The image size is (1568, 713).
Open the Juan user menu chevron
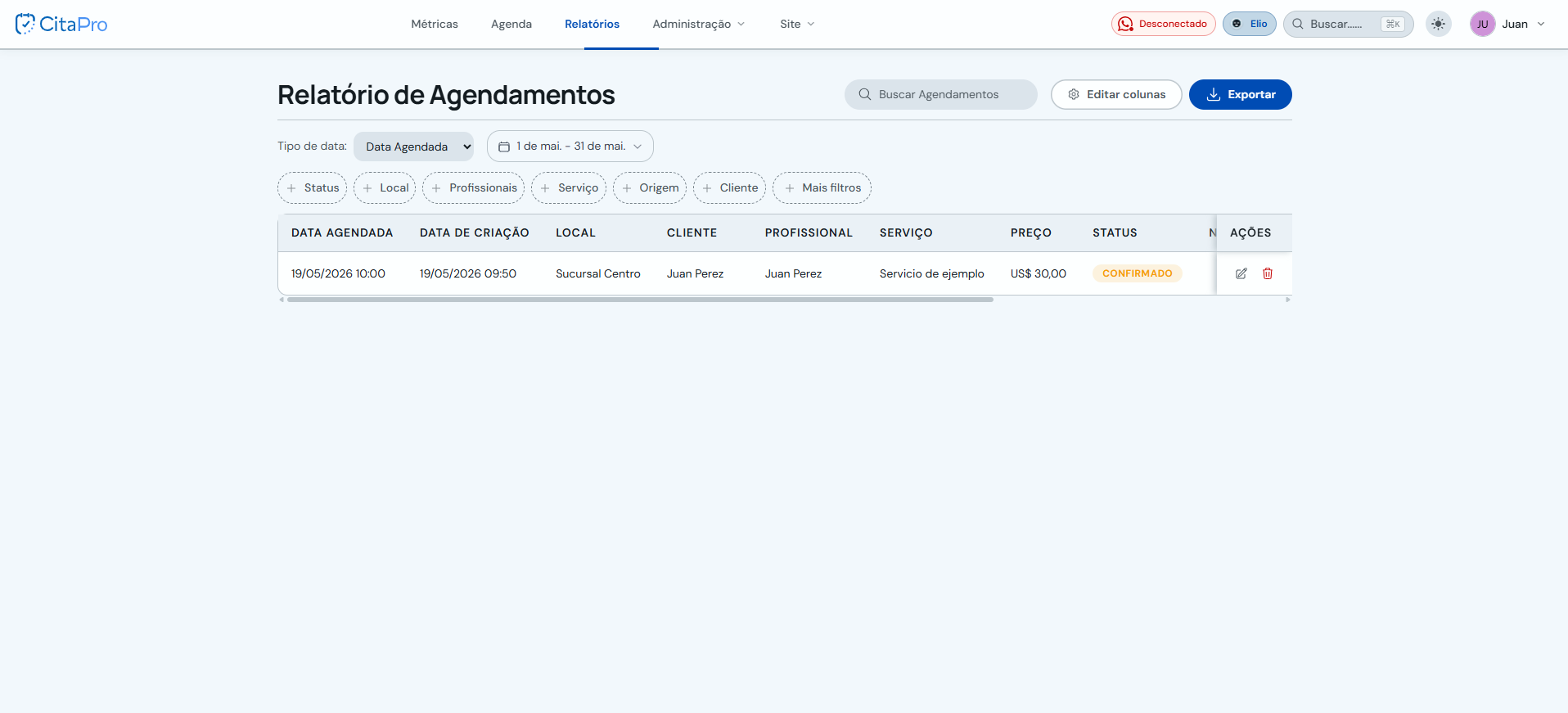tap(1541, 24)
